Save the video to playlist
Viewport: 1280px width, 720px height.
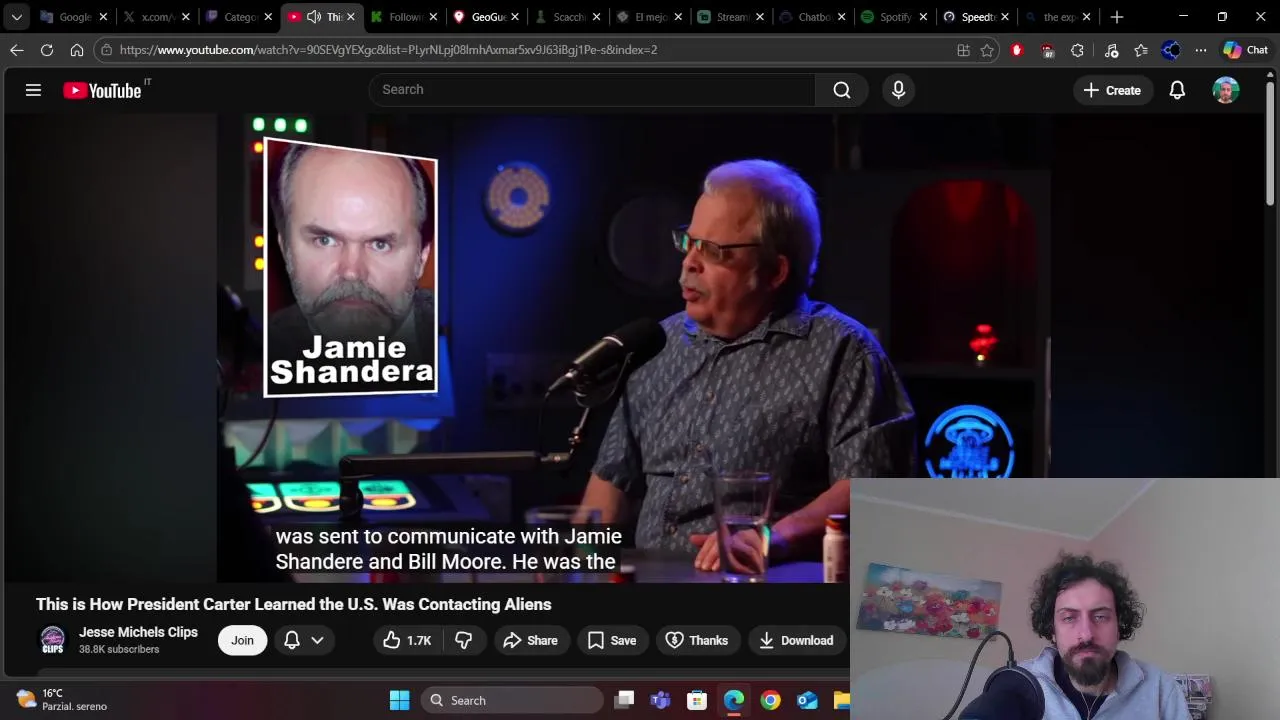point(612,640)
